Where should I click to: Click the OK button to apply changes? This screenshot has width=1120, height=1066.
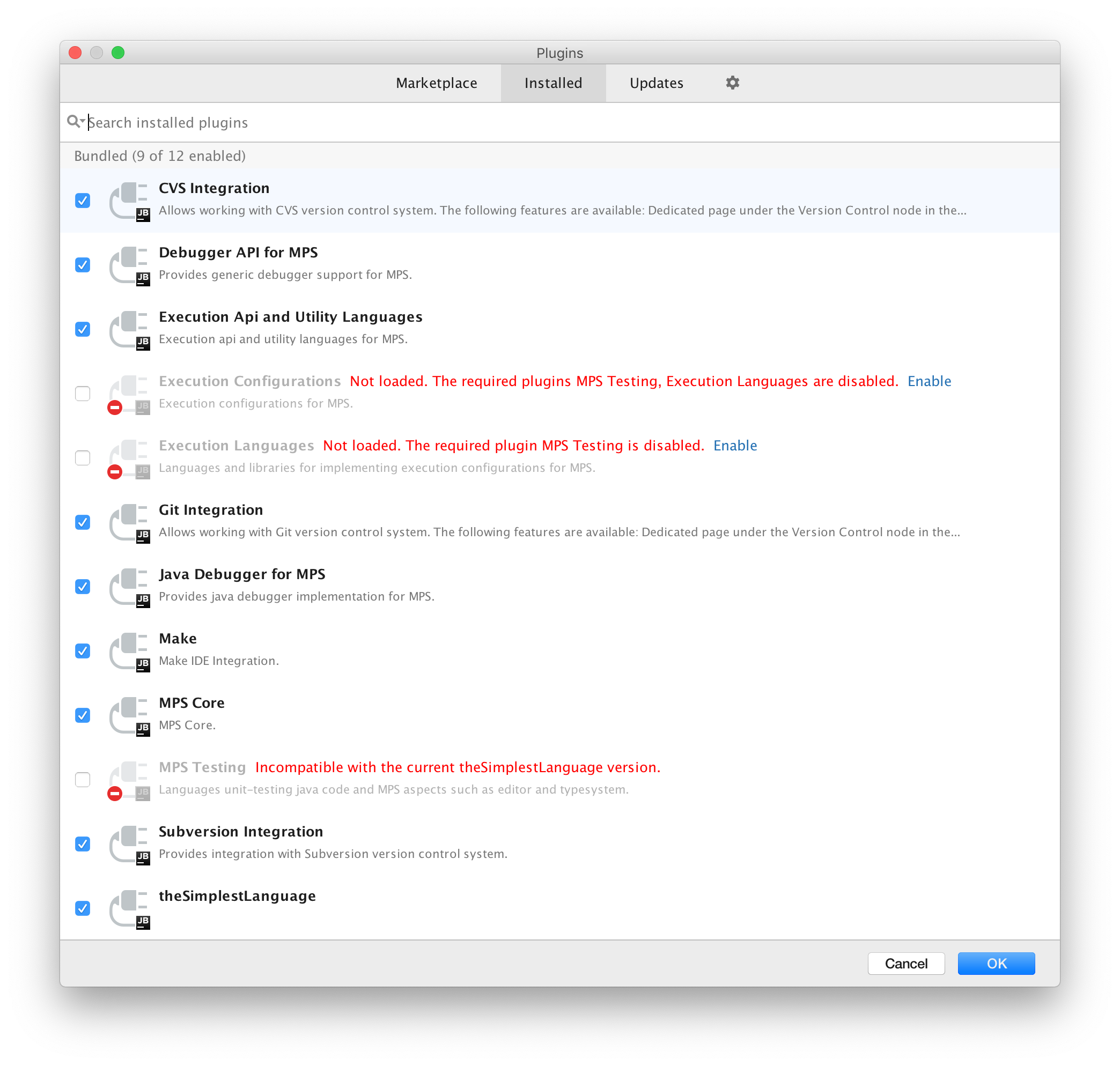point(995,964)
